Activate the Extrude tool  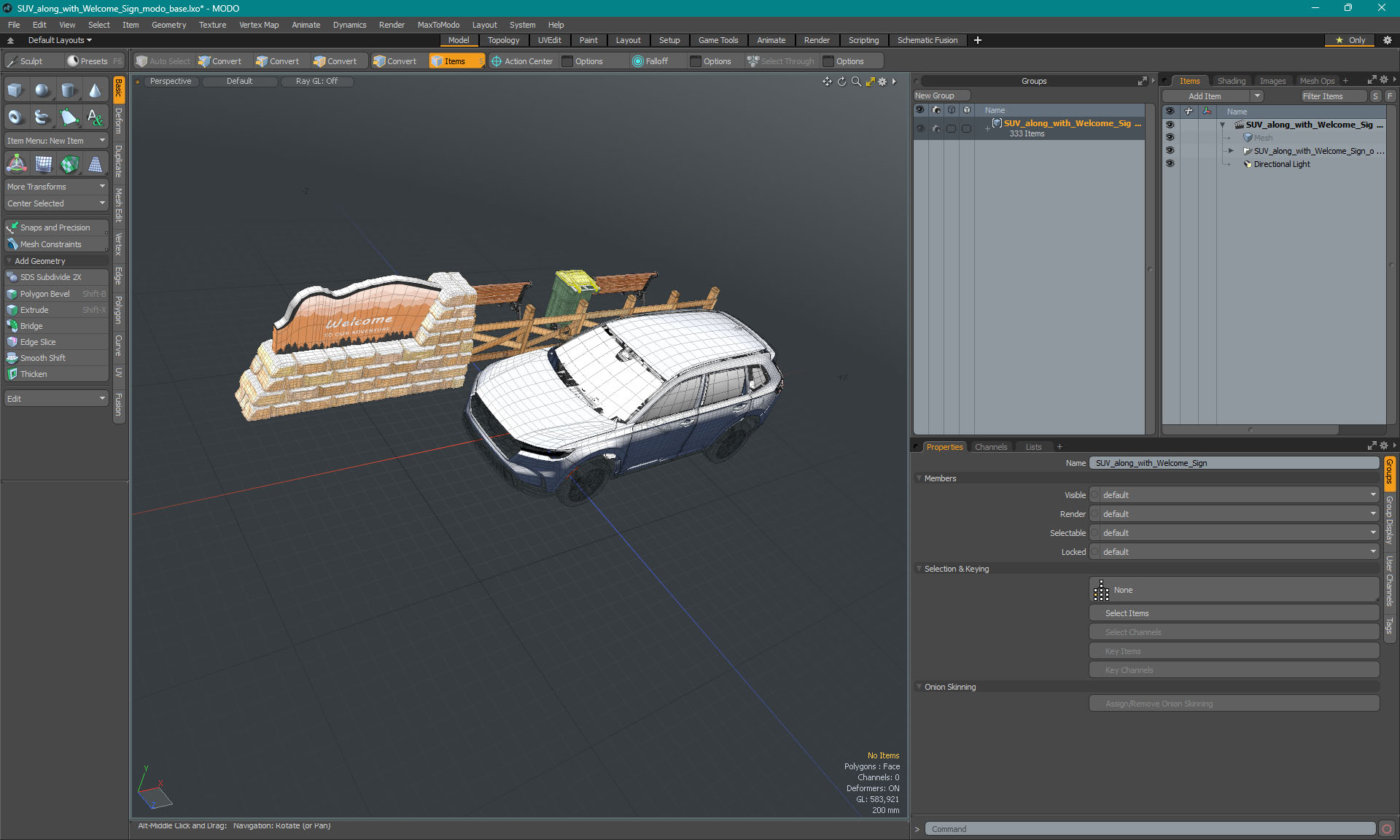56,310
